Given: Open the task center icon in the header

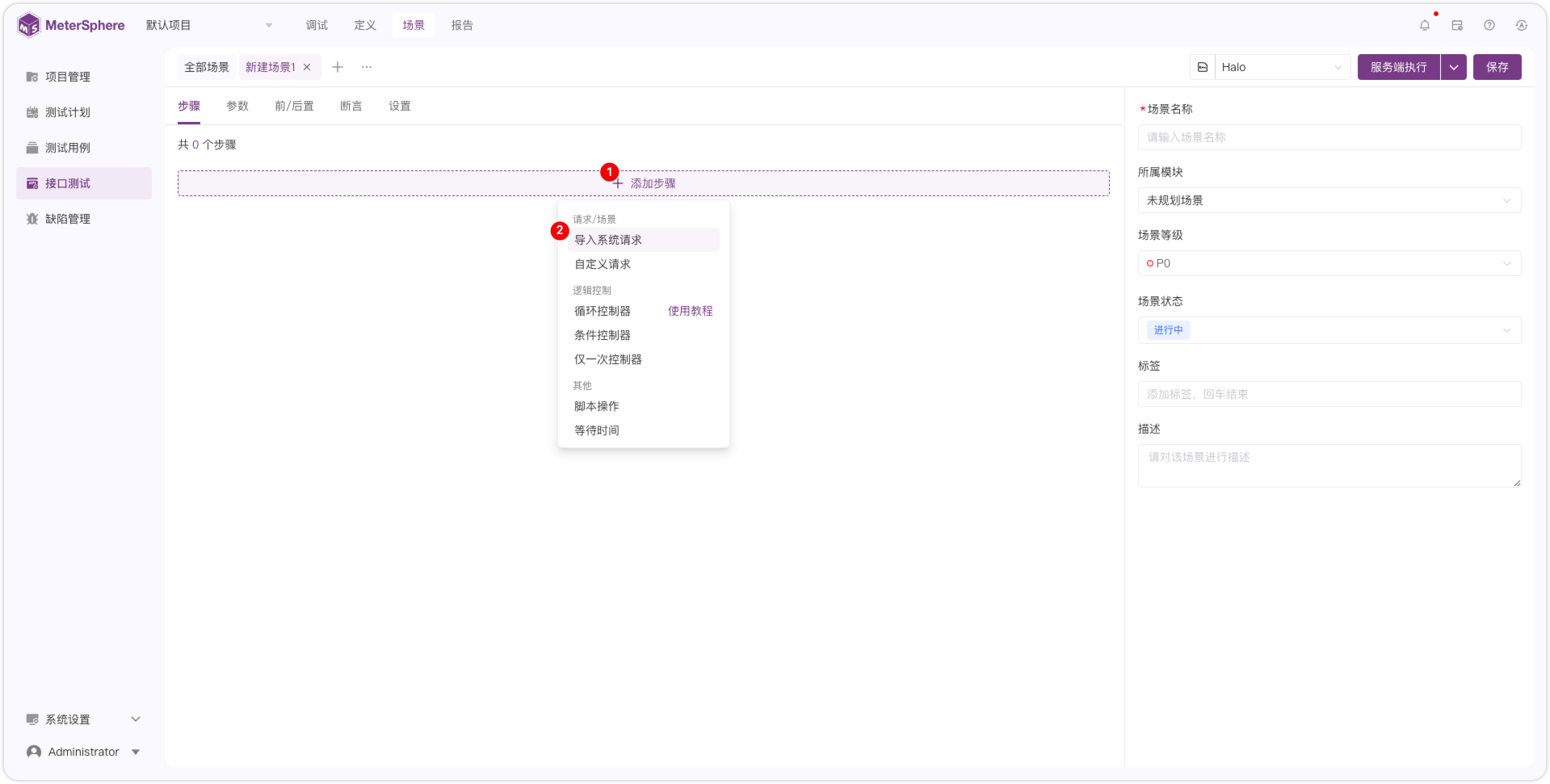Looking at the screenshot, I should (x=1457, y=25).
